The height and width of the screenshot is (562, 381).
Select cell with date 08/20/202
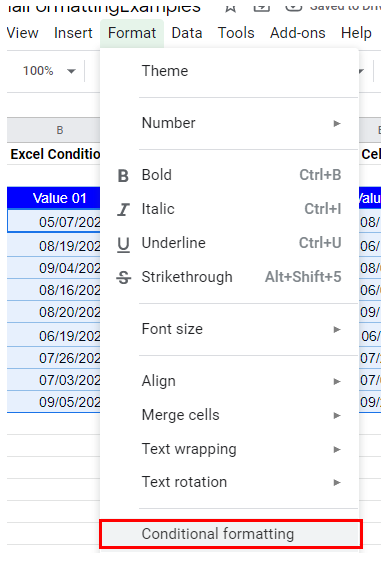pos(53,312)
